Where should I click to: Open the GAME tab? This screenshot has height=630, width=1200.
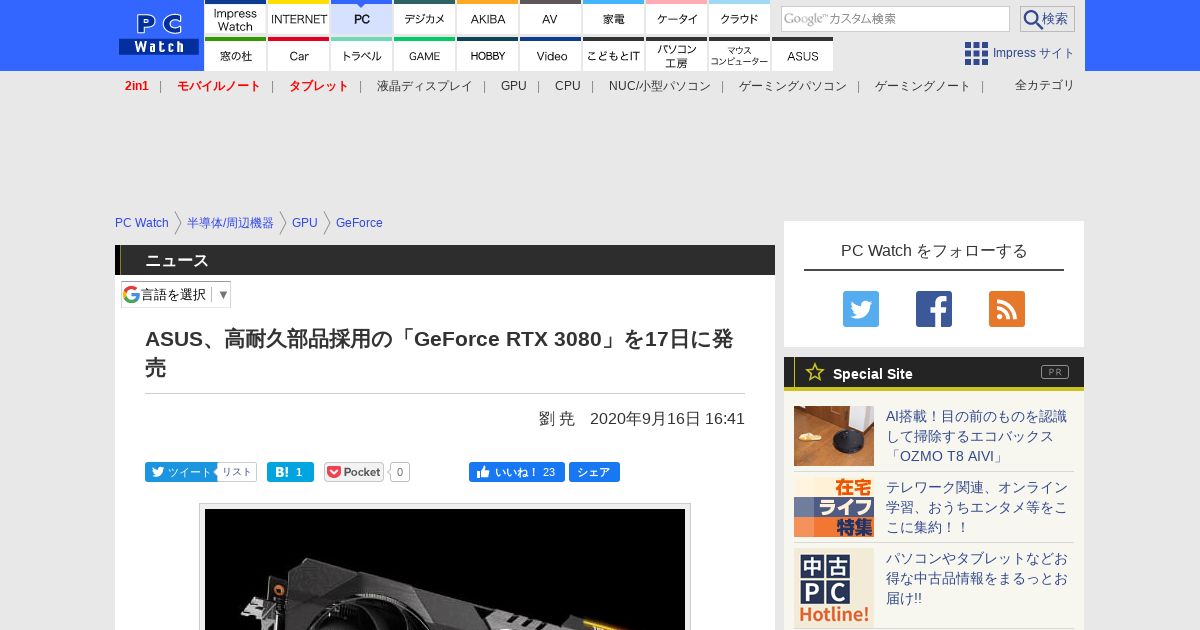tap(424, 55)
